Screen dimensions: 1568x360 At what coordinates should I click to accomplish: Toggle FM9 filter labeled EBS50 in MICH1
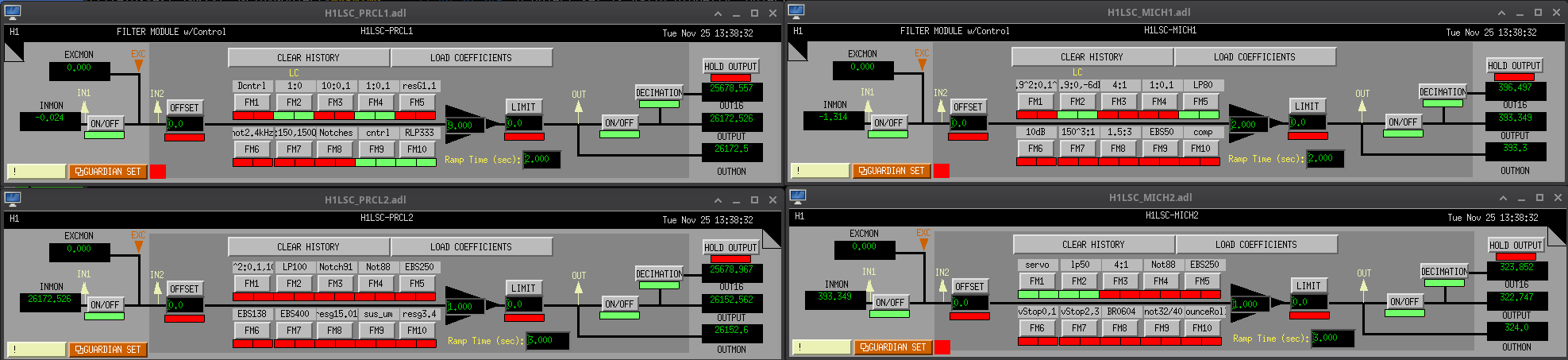(x=1160, y=149)
